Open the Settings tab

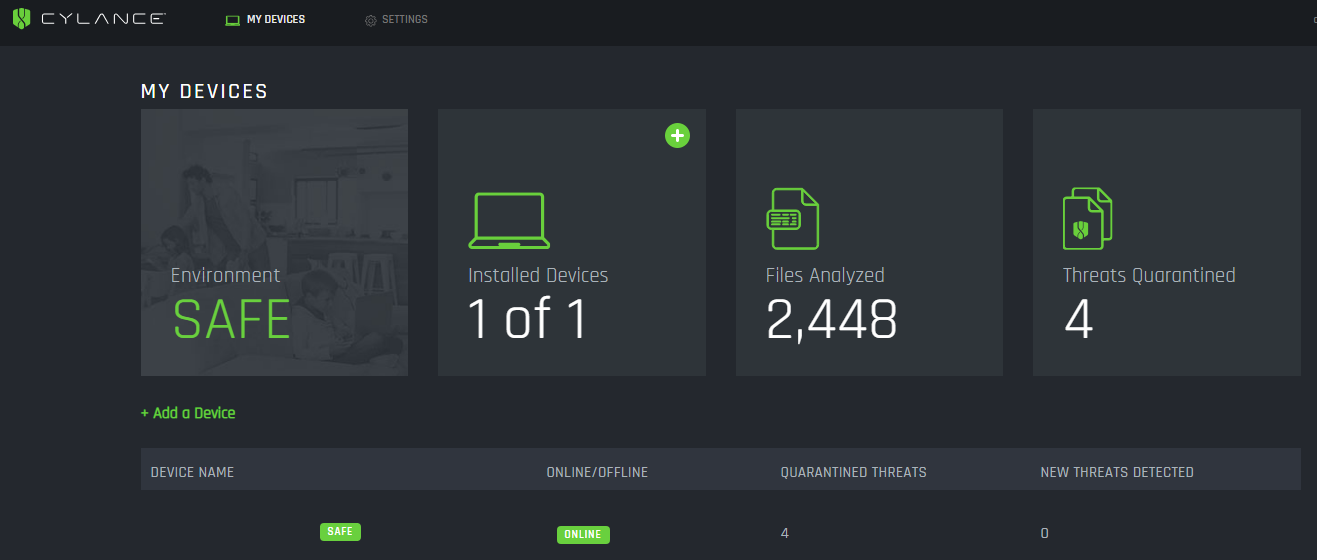[x=396, y=20]
